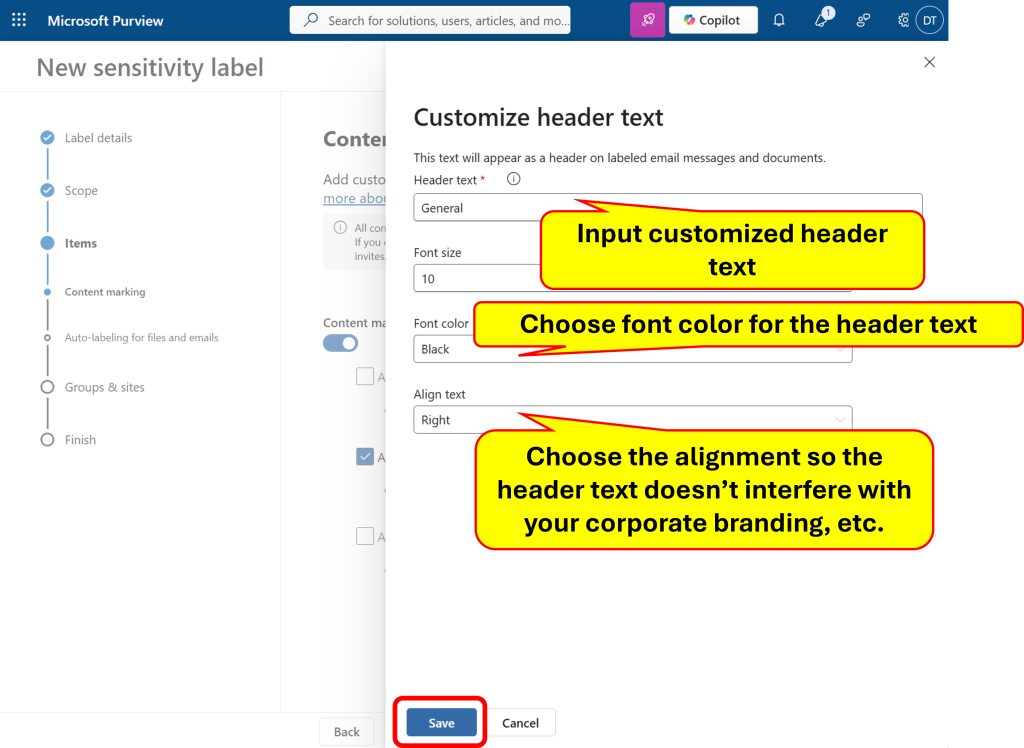Open the Align text dropdown

point(633,419)
